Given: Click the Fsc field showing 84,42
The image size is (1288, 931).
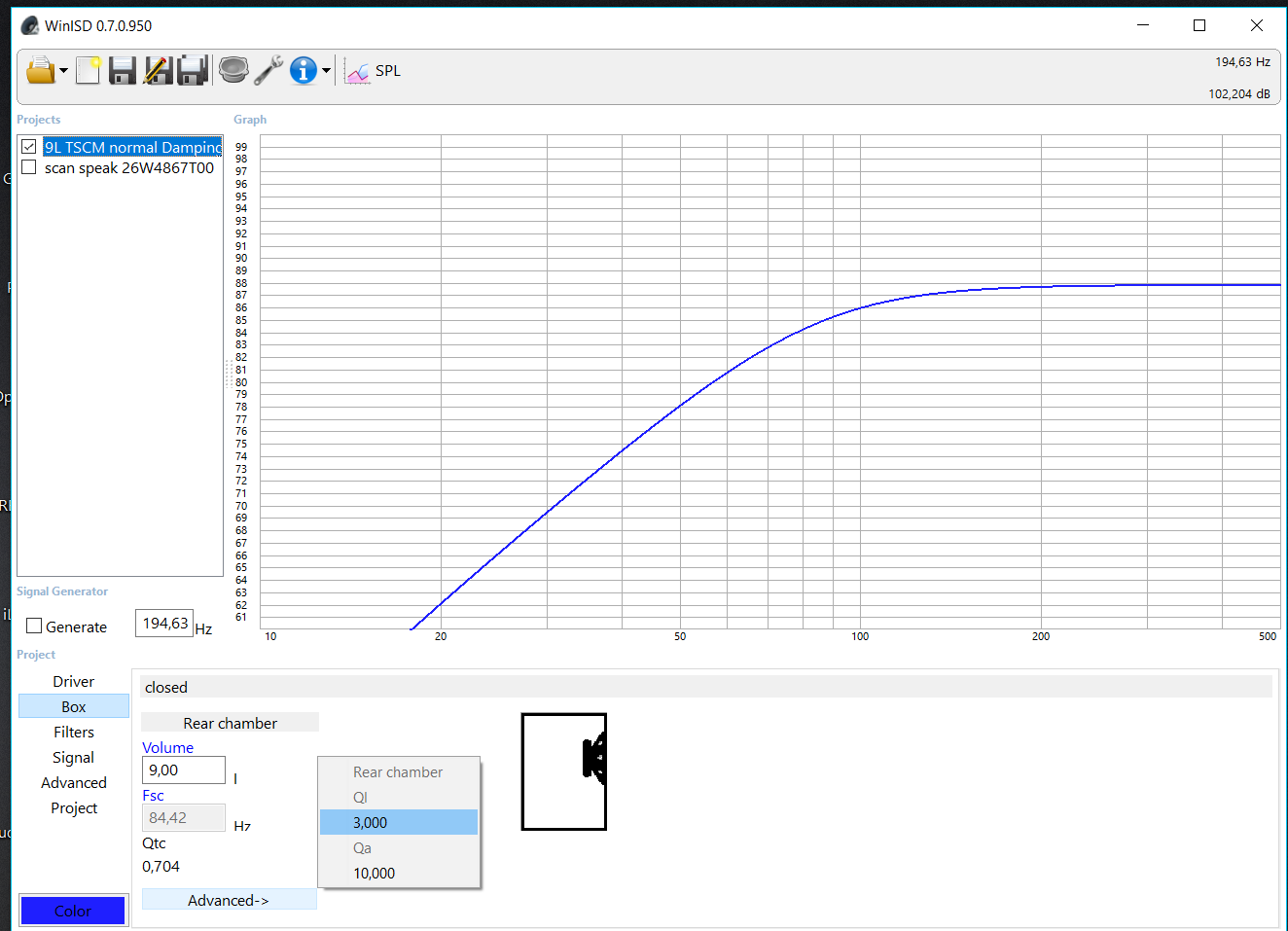Looking at the screenshot, I should click(x=184, y=817).
